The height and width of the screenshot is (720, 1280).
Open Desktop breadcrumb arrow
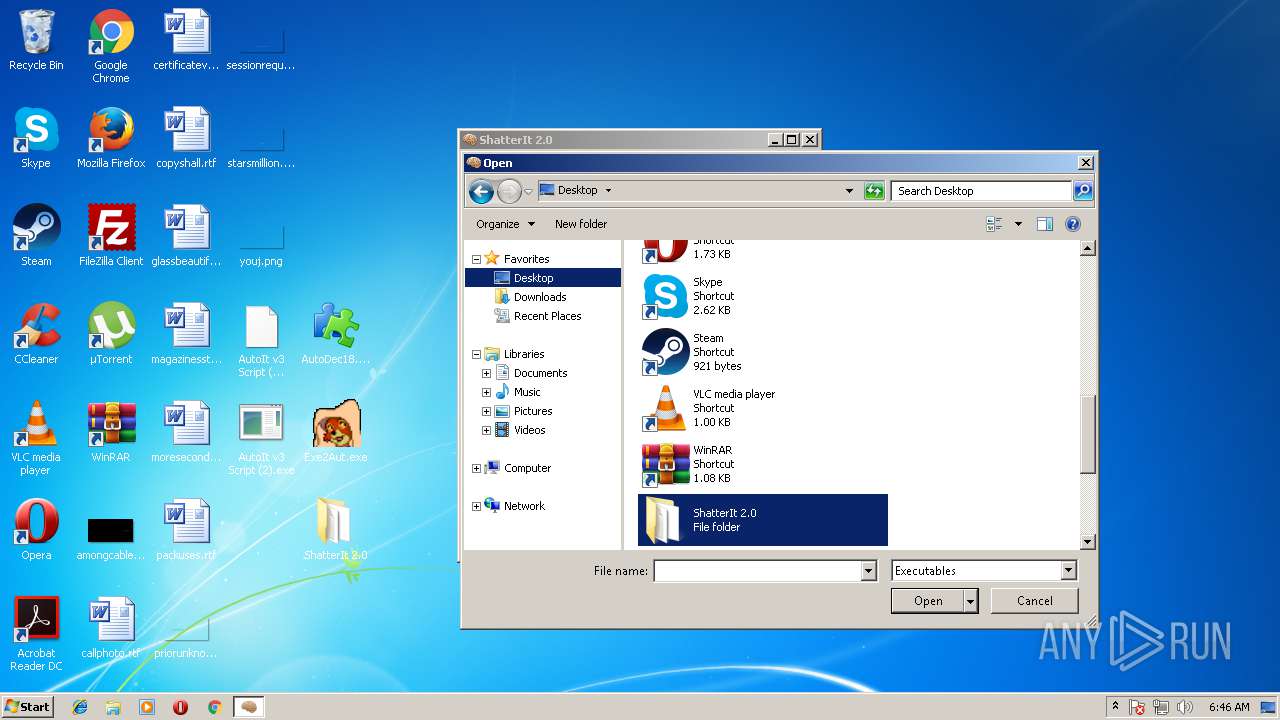[608, 191]
